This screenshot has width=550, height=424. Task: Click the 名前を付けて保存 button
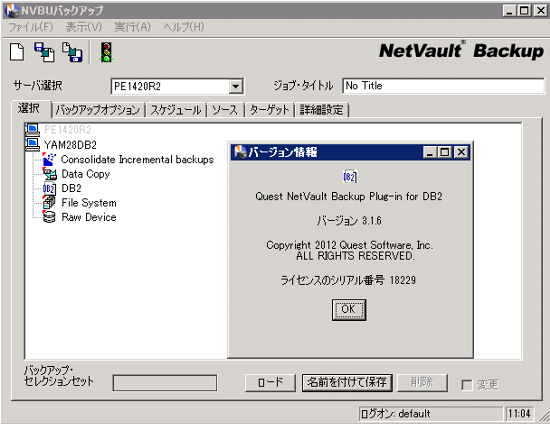[x=347, y=382]
